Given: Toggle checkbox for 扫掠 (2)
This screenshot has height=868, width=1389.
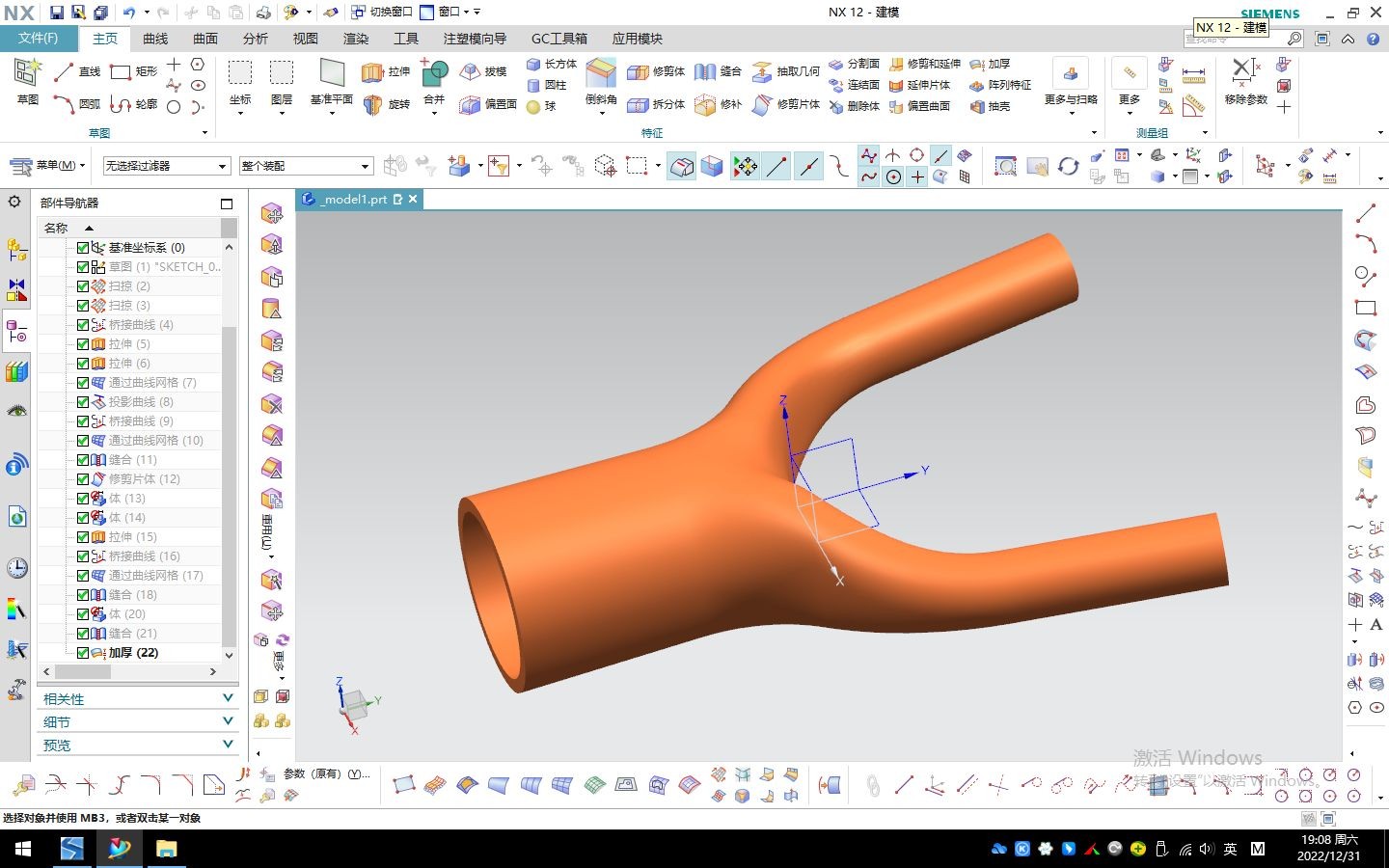Looking at the screenshot, I should coord(83,286).
